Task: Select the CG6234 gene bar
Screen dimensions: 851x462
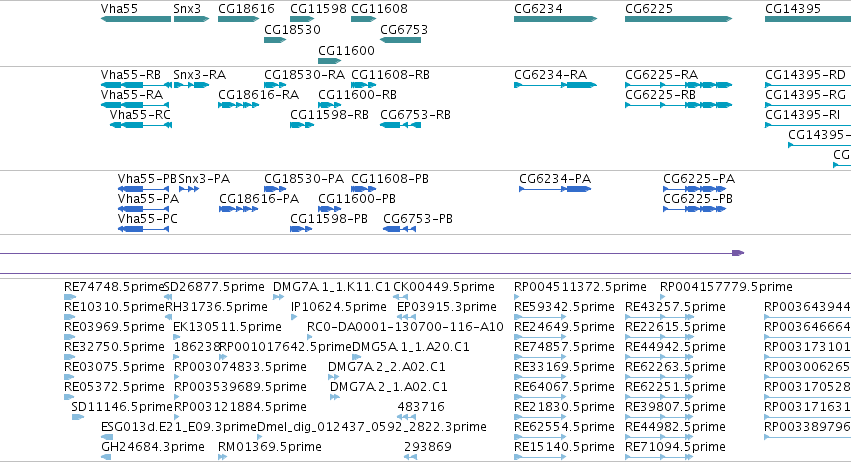Action: click(555, 19)
